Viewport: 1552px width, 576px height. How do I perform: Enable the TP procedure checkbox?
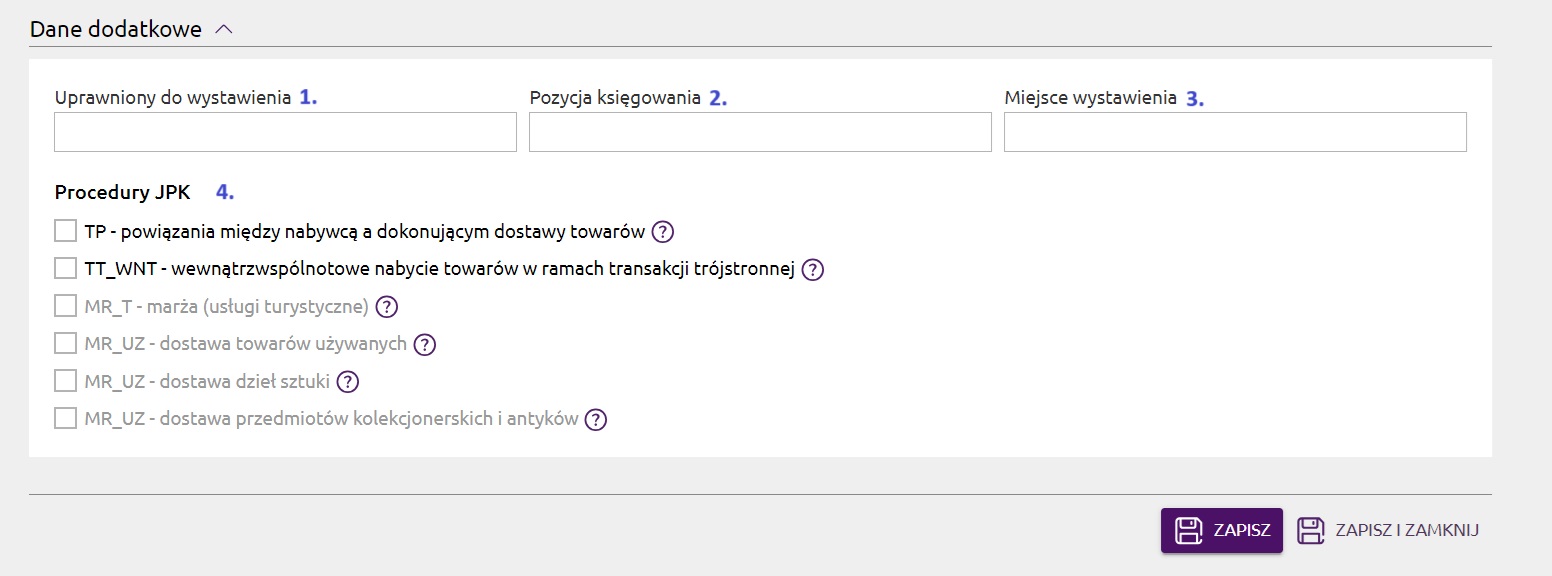pyautogui.click(x=65, y=231)
